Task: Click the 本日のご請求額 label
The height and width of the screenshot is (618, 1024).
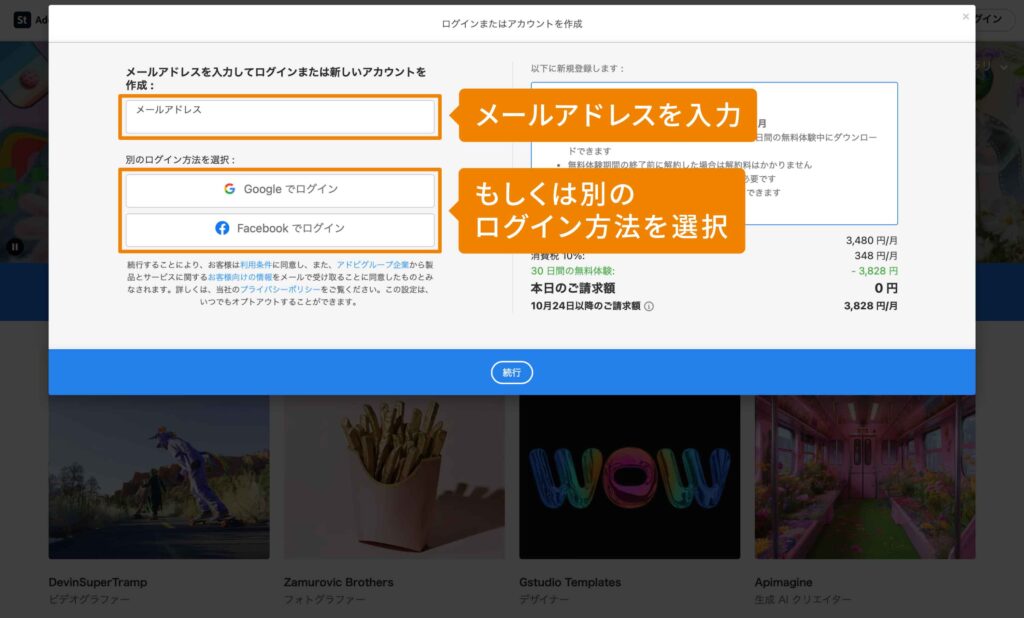Action: coord(573,288)
